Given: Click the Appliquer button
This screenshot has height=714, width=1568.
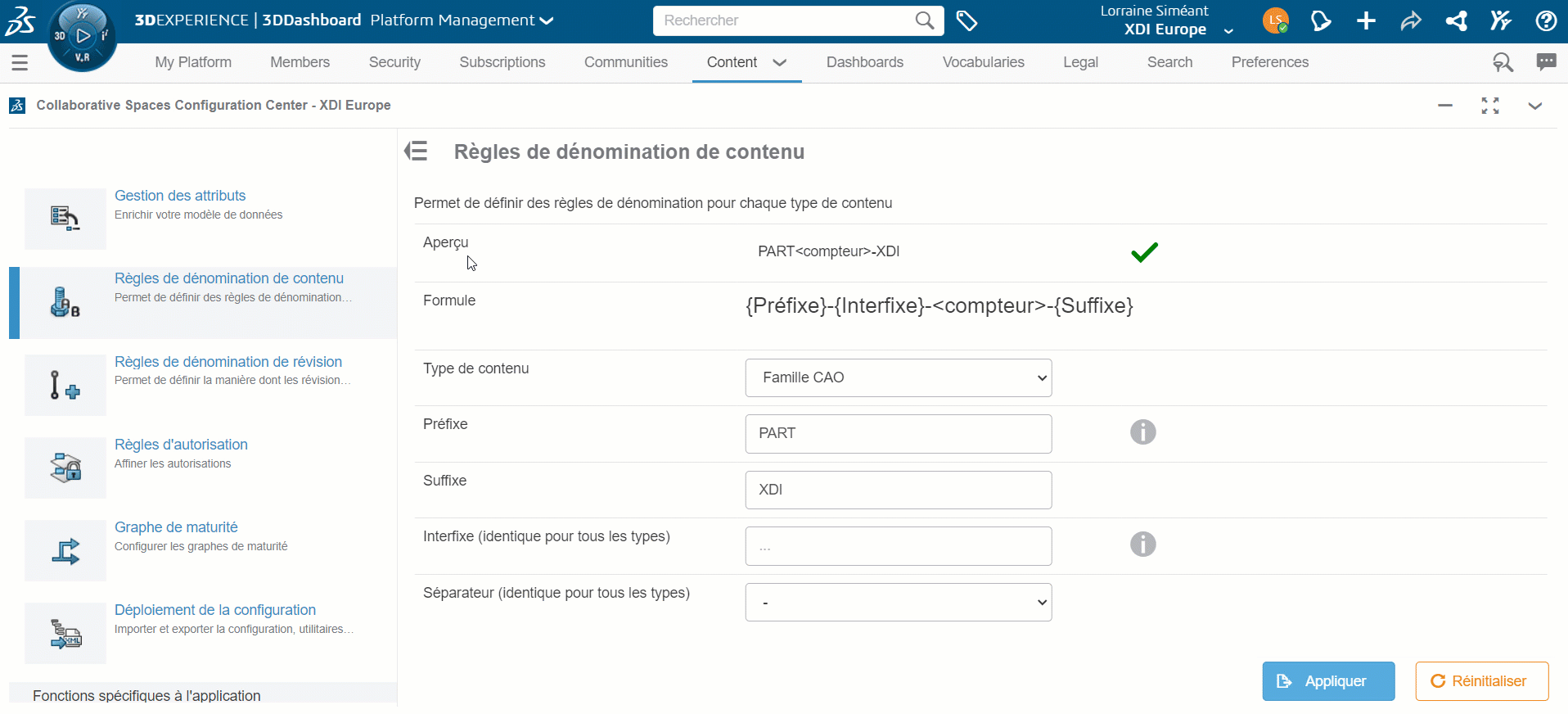Looking at the screenshot, I should tap(1327, 681).
